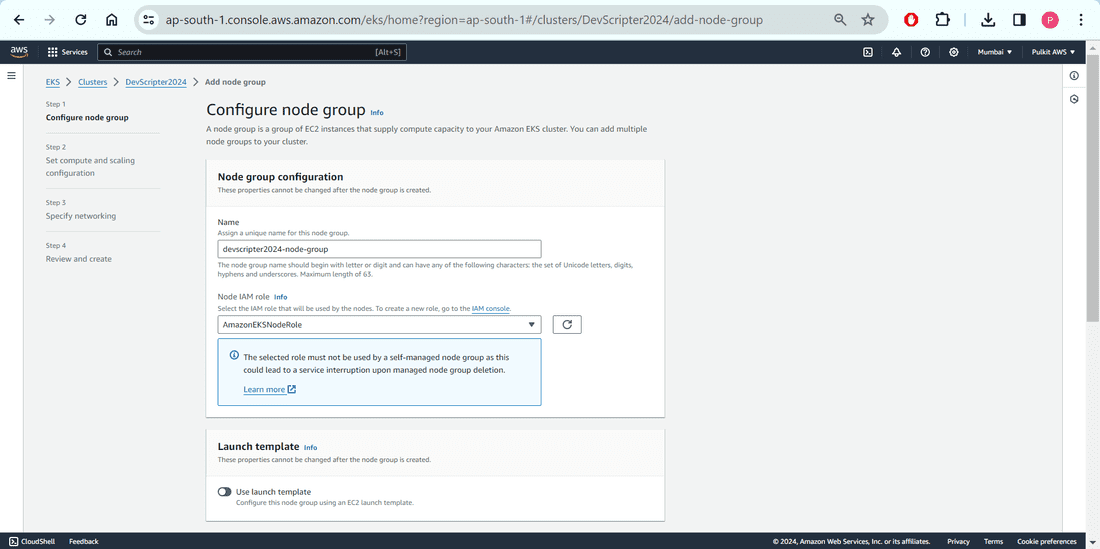The height and width of the screenshot is (549, 1100).
Task: Open the notifications bell icon
Action: (x=897, y=52)
